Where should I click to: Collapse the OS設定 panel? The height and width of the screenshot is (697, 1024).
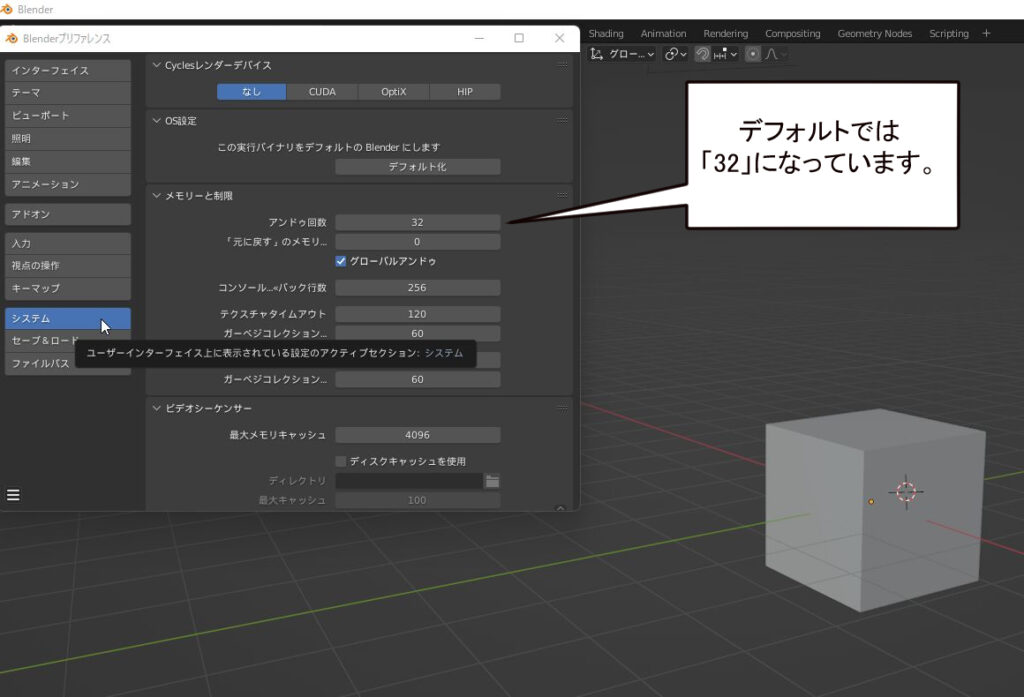(157, 120)
